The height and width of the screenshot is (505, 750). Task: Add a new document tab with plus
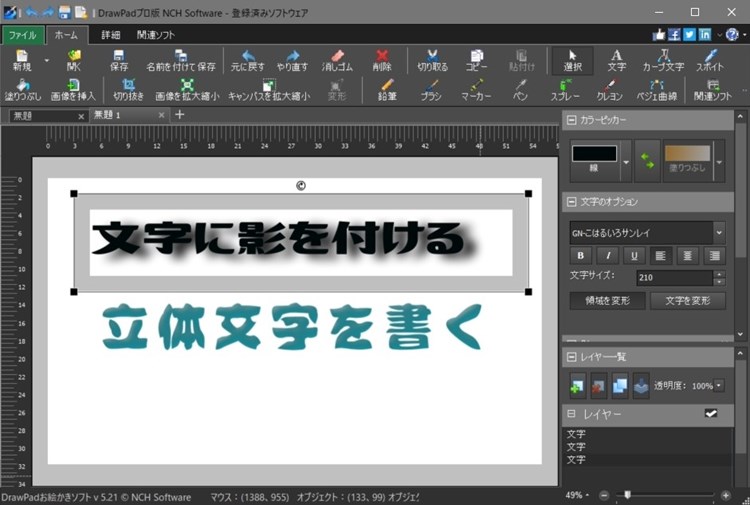coord(180,114)
